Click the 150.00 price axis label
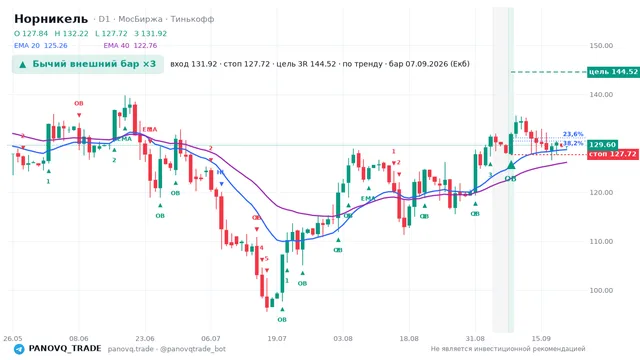The width and height of the screenshot is (640, 360). (x=601, y=46)
